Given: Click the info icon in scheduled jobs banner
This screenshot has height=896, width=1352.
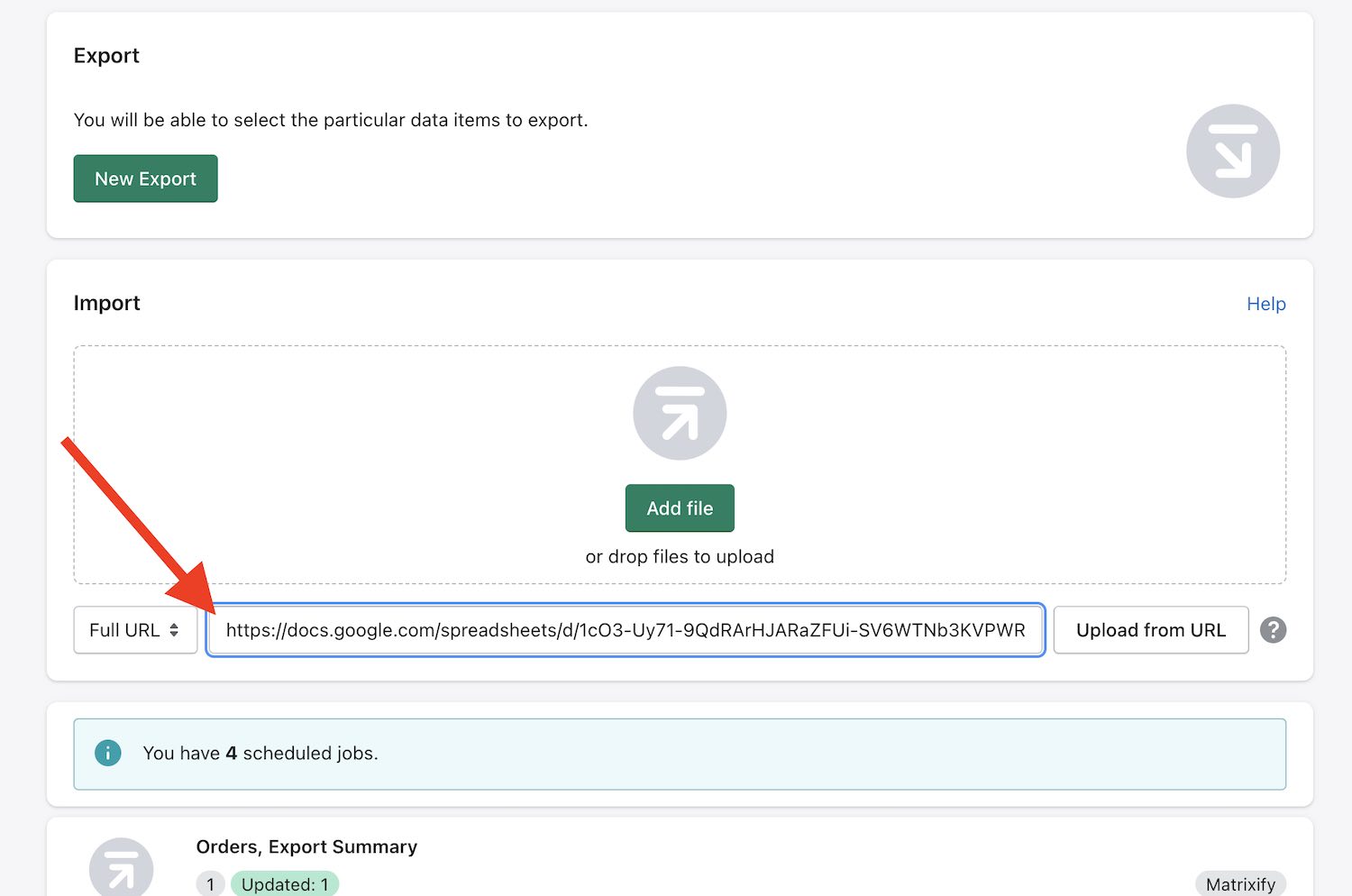Looking at the screenshot, I should [x=108, y=753].
